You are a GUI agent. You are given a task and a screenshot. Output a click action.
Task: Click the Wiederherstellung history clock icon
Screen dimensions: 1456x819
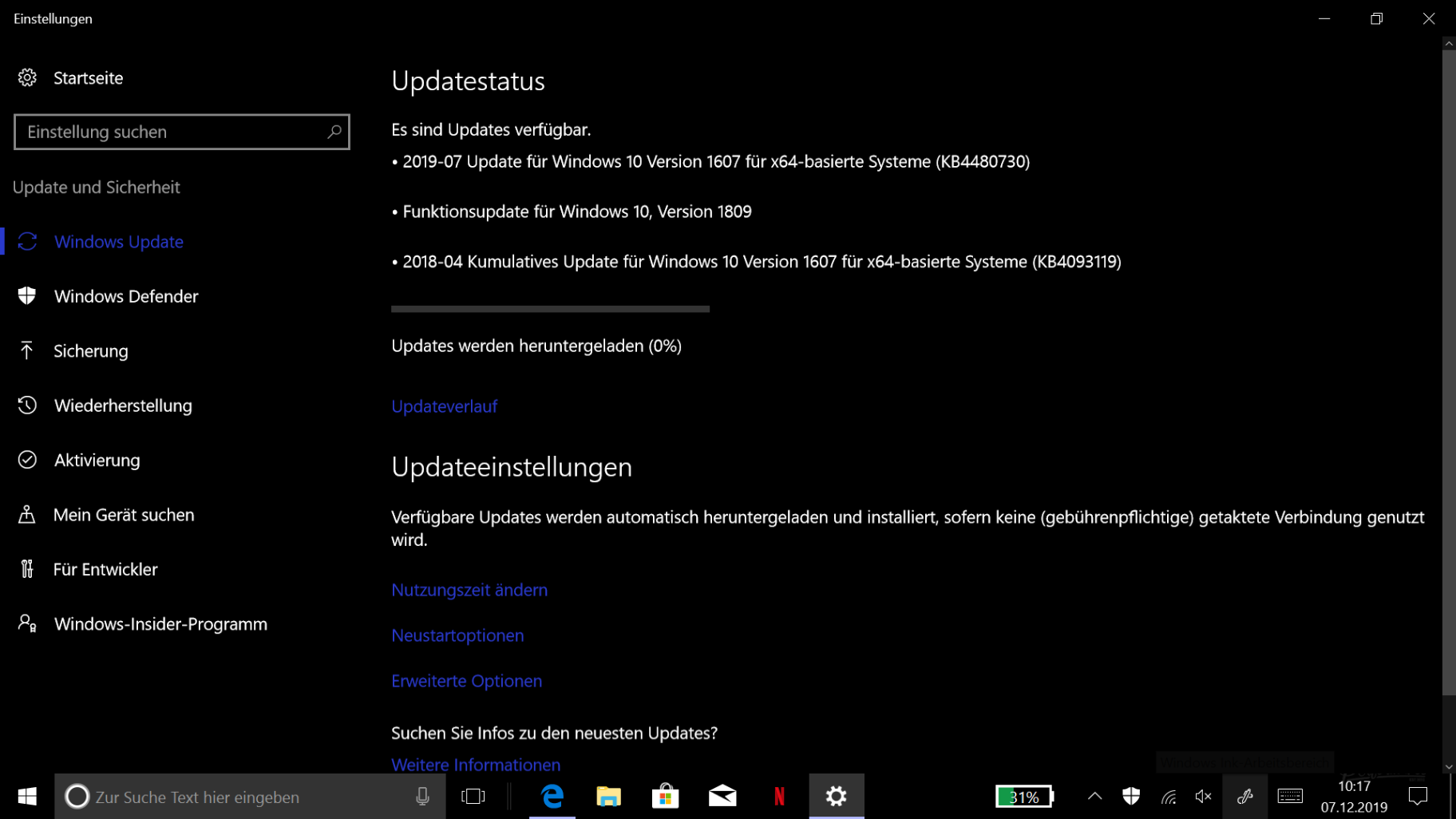[x=27, y=406]
